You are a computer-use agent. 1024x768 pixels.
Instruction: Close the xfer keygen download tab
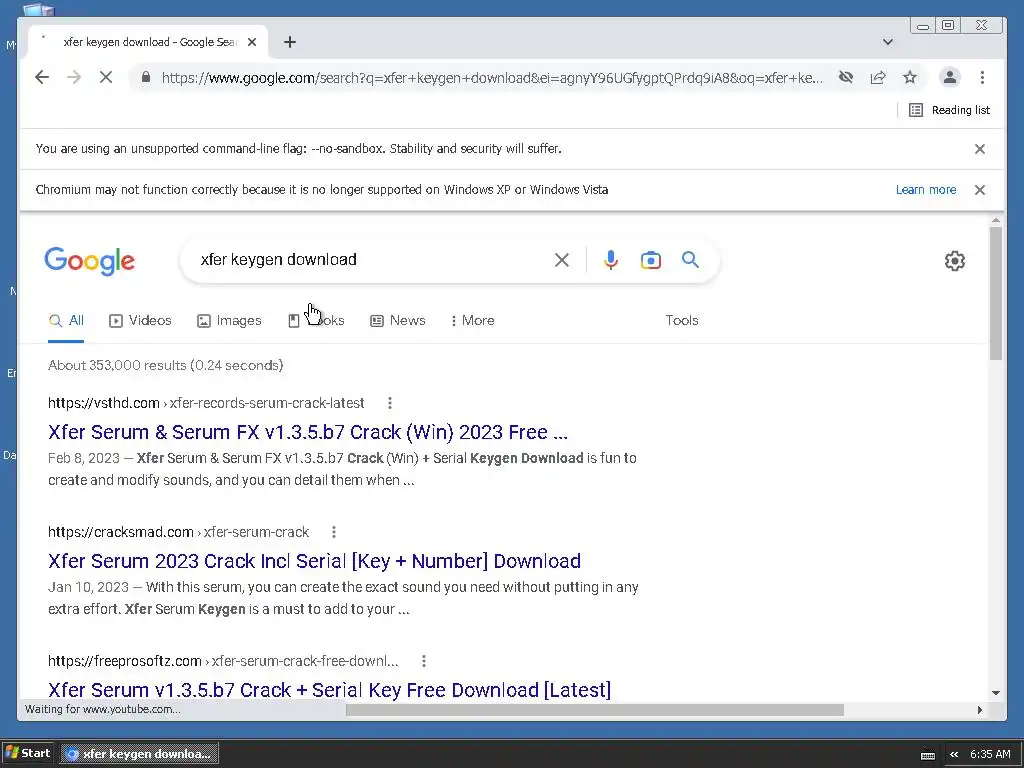point(252,42)
